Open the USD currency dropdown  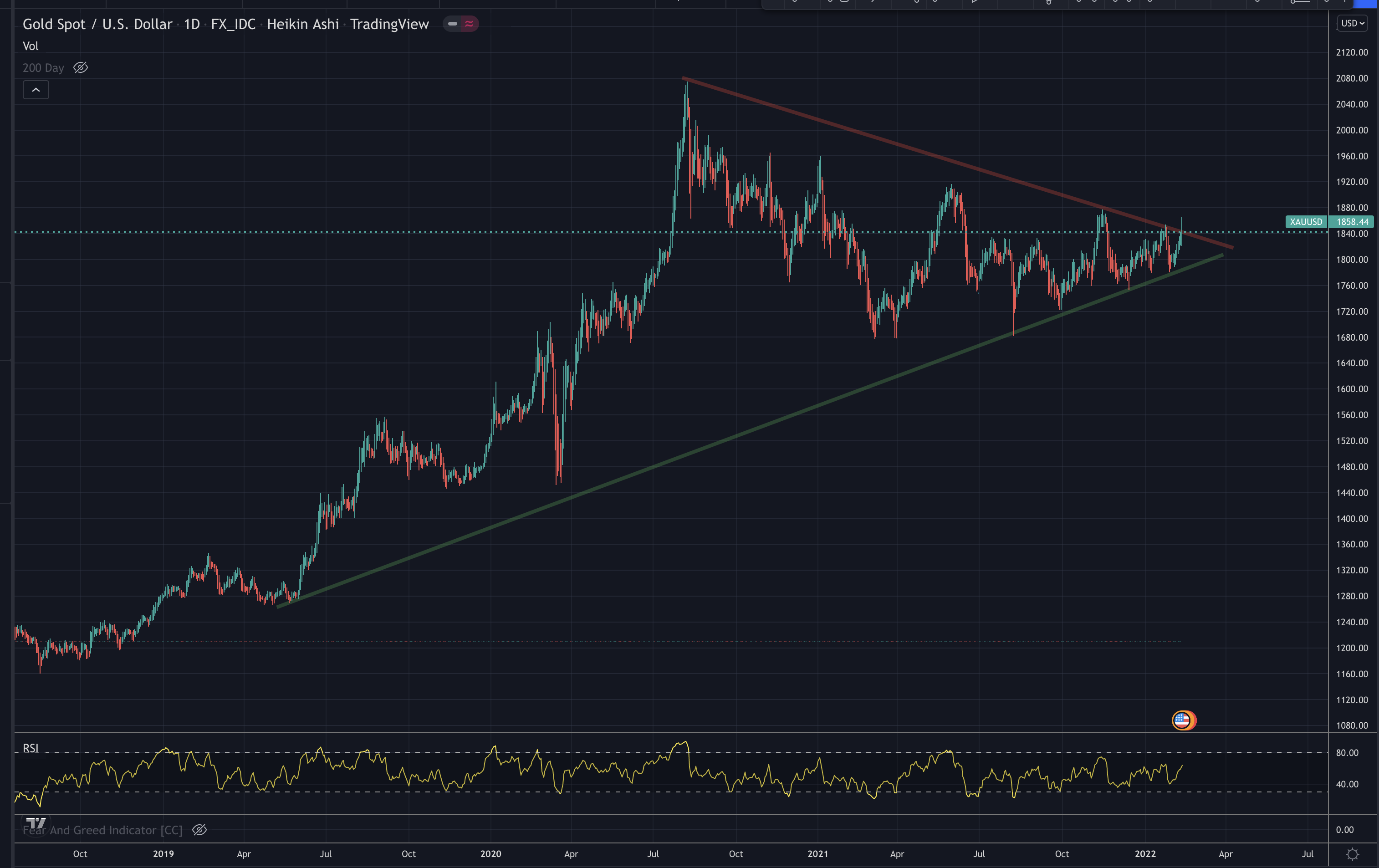tap(1352, 24)
